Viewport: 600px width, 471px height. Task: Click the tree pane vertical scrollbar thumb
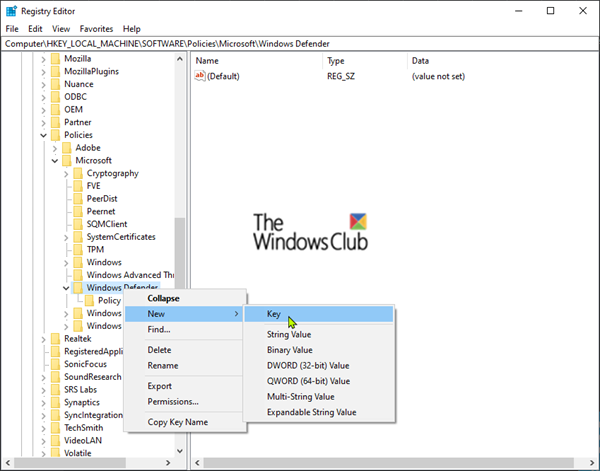coord(179,254)
